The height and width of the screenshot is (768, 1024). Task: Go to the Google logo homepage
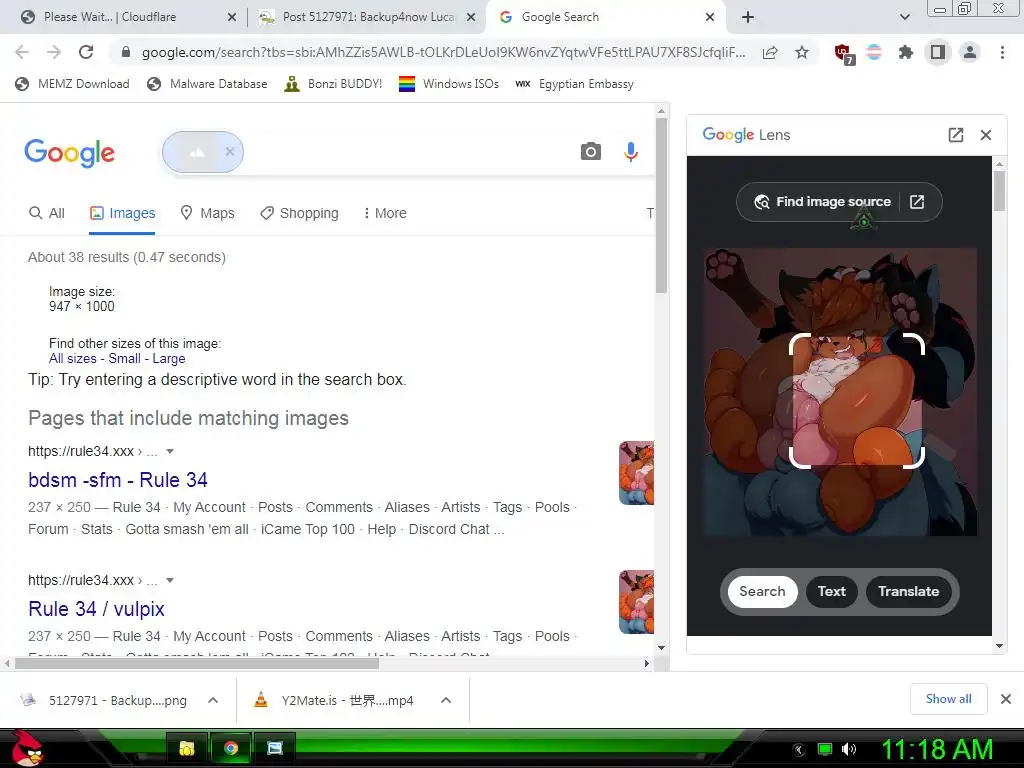69,153
